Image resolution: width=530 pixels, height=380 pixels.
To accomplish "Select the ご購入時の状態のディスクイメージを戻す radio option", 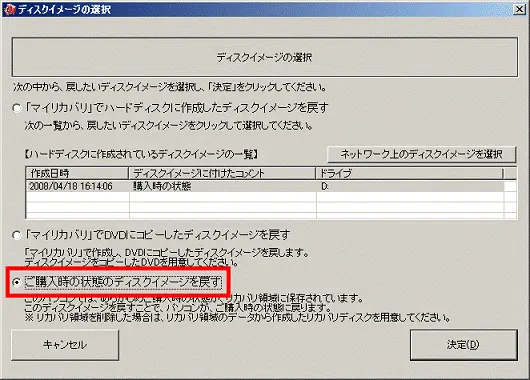I will pos(16,282).
